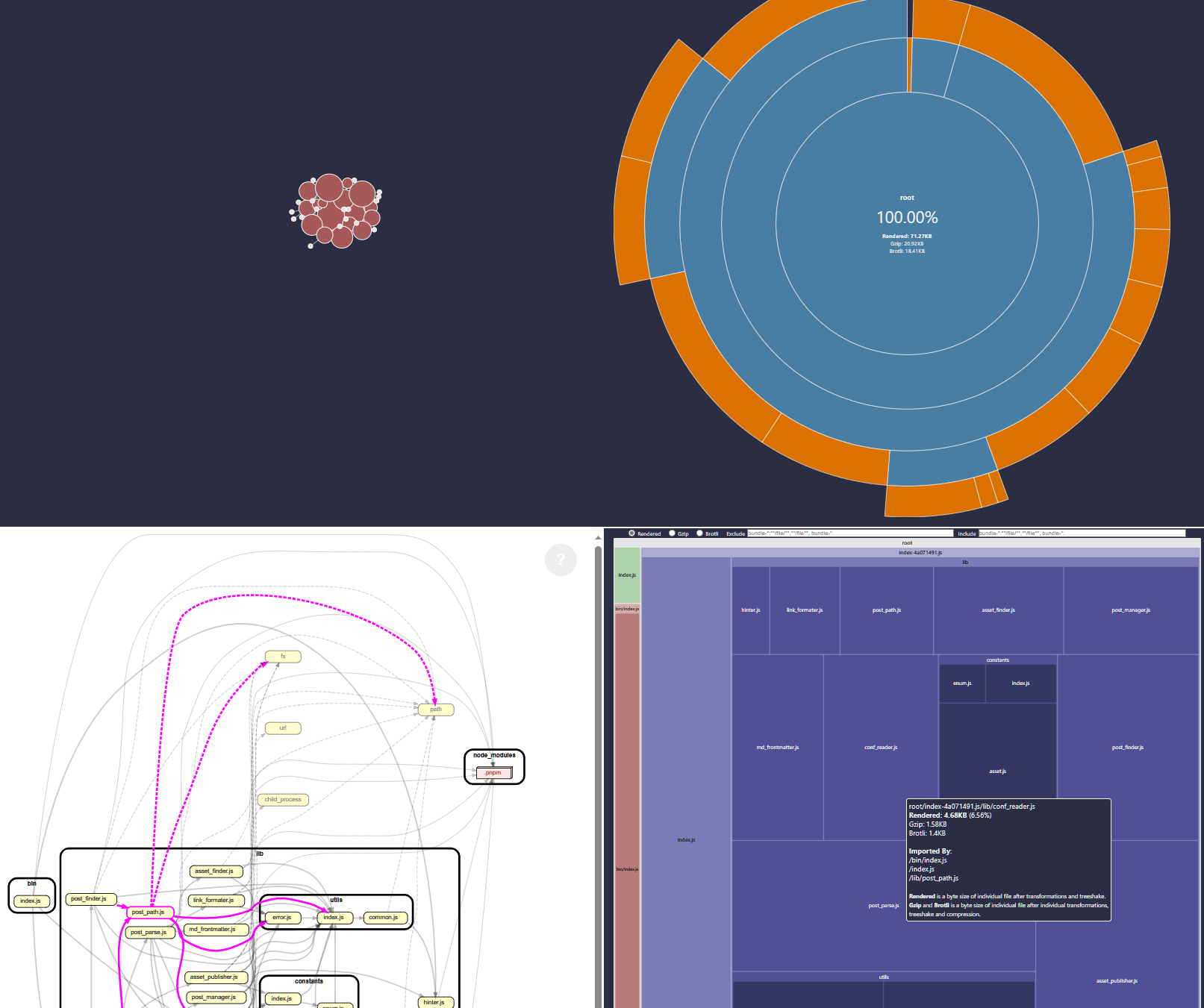Click the .pnpm node in node_modules
1204x1008 pixels.
click(493, 773)
